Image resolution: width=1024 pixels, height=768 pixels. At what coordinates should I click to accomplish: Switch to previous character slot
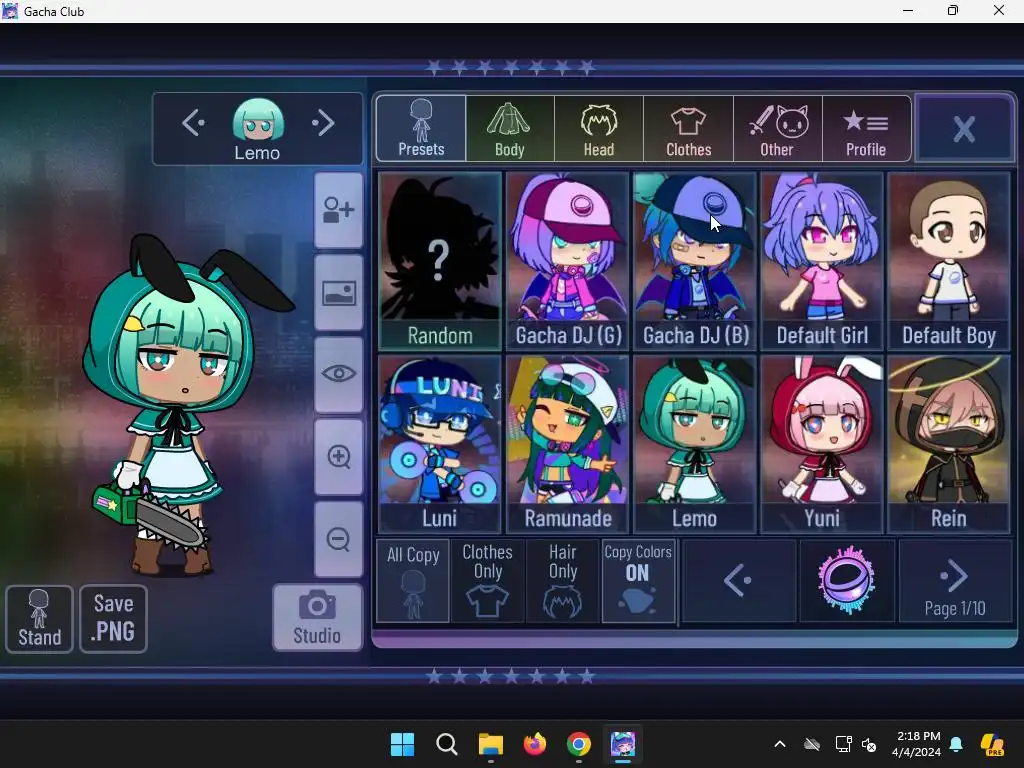[193, 123]
